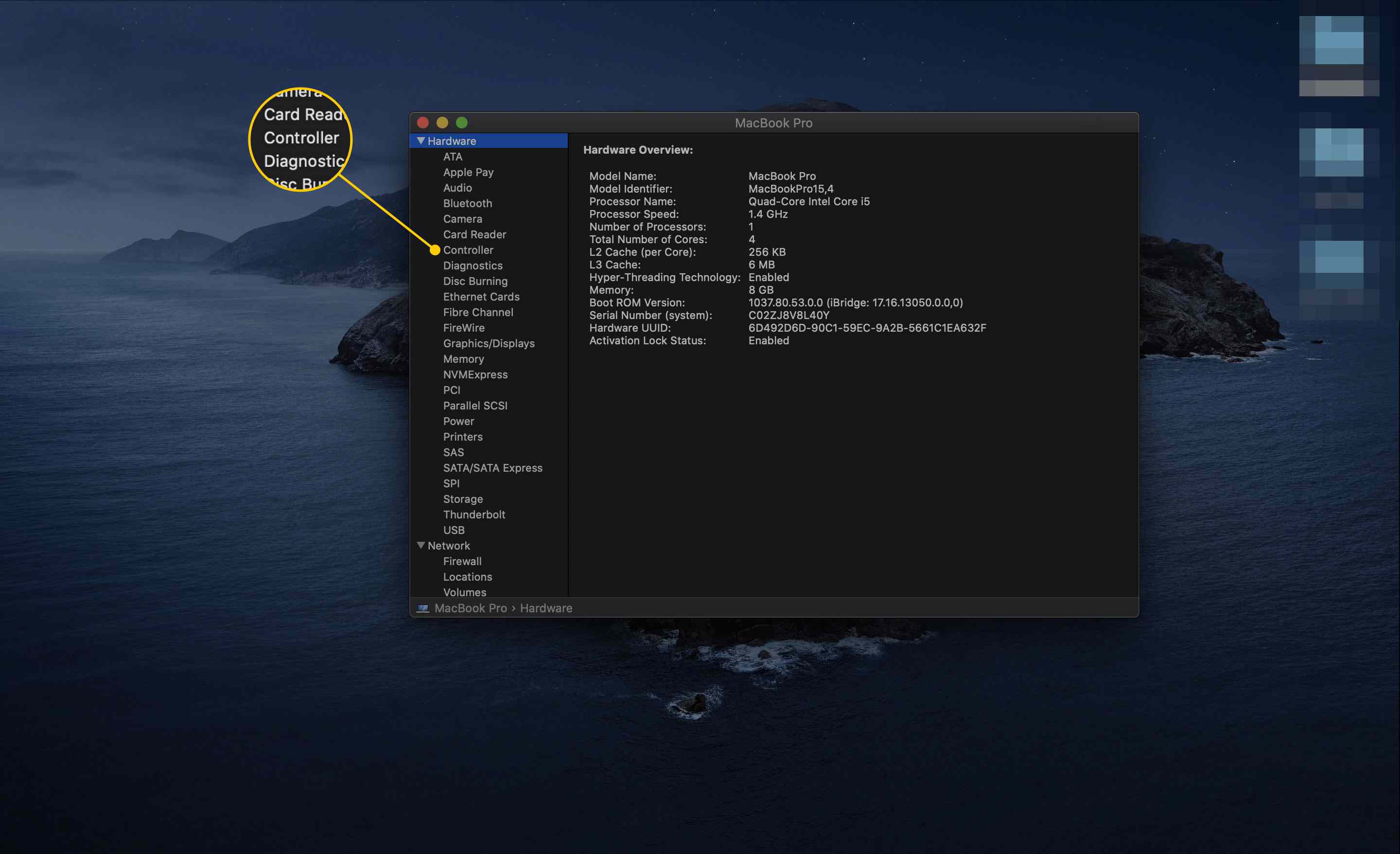Select Disc Burning entry

475,281
